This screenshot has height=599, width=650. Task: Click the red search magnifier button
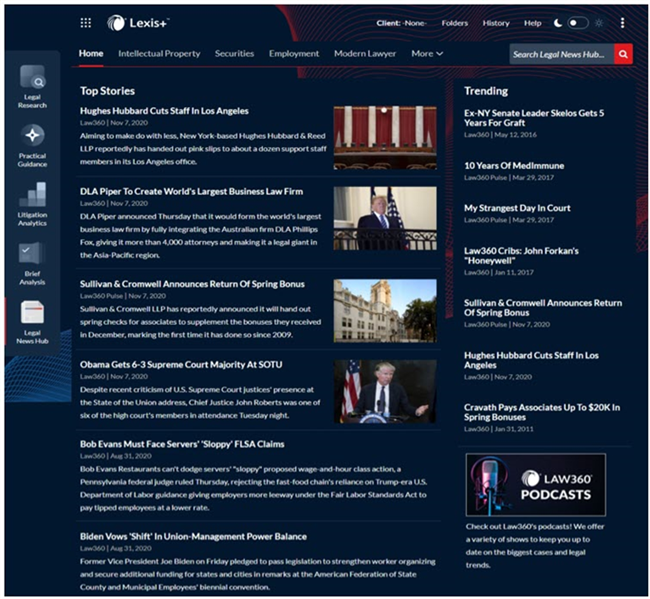(623, 54)
